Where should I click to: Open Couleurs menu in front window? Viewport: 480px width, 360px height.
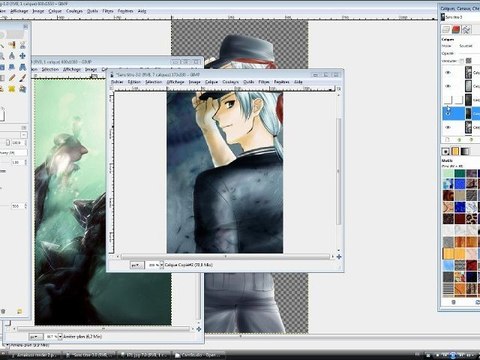(x=231, y=82)
